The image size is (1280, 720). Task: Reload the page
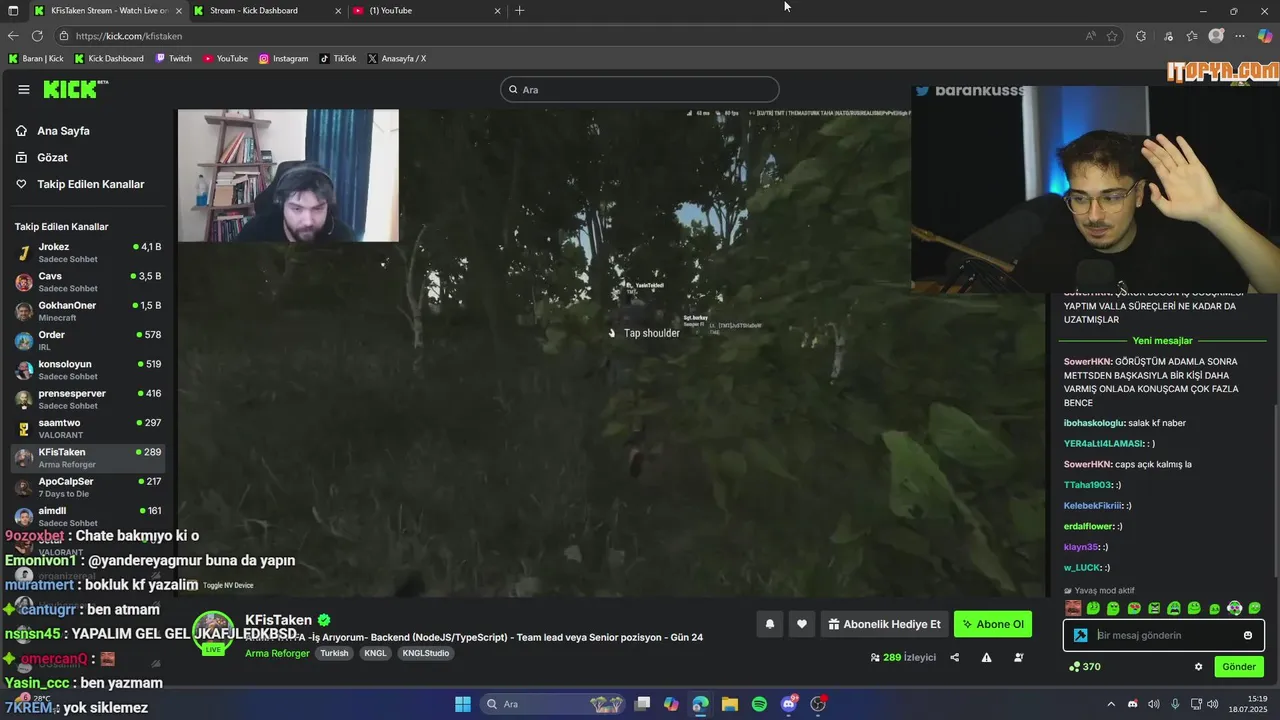click(37, 36)
